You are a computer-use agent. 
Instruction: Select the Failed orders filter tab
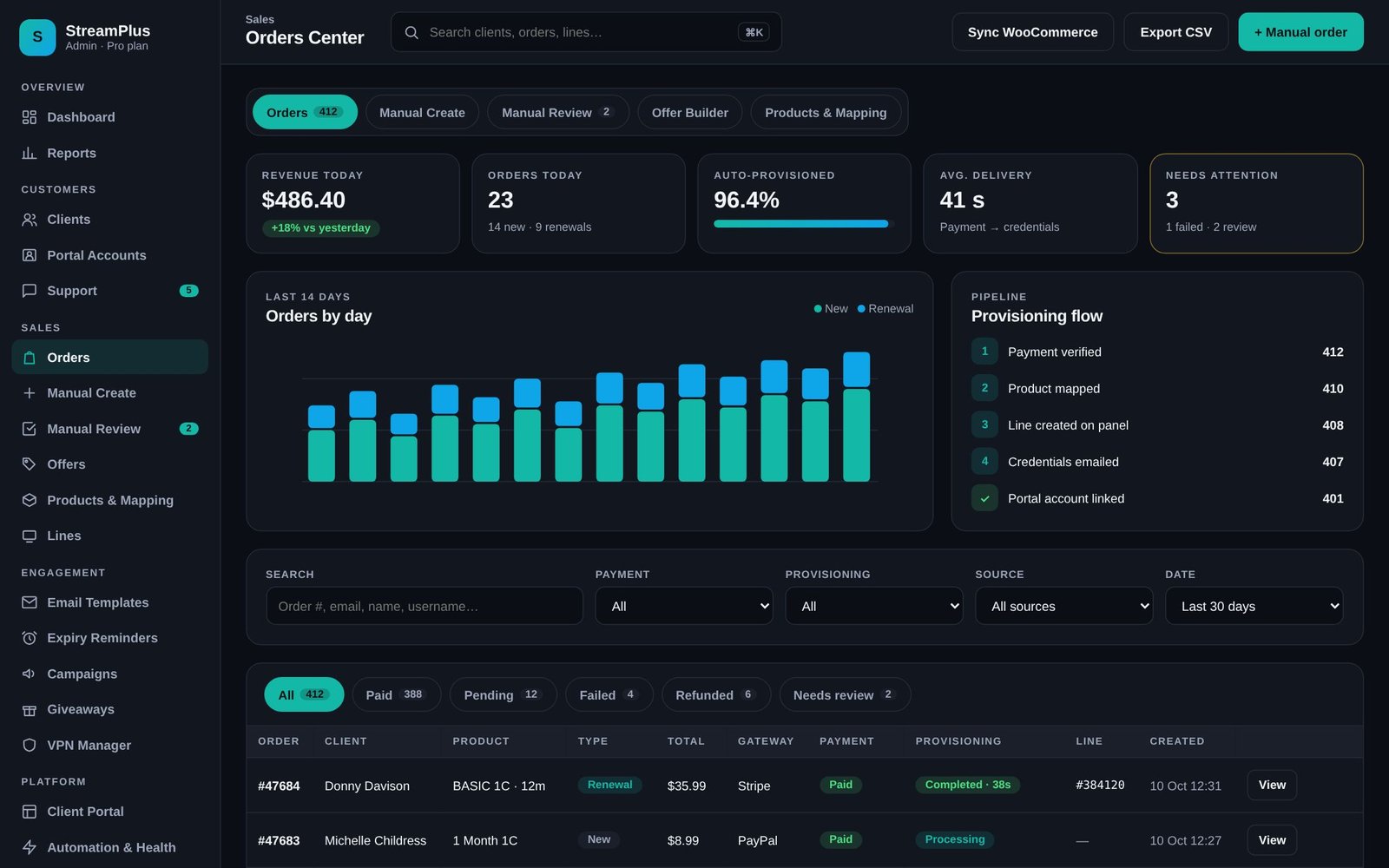609,694
